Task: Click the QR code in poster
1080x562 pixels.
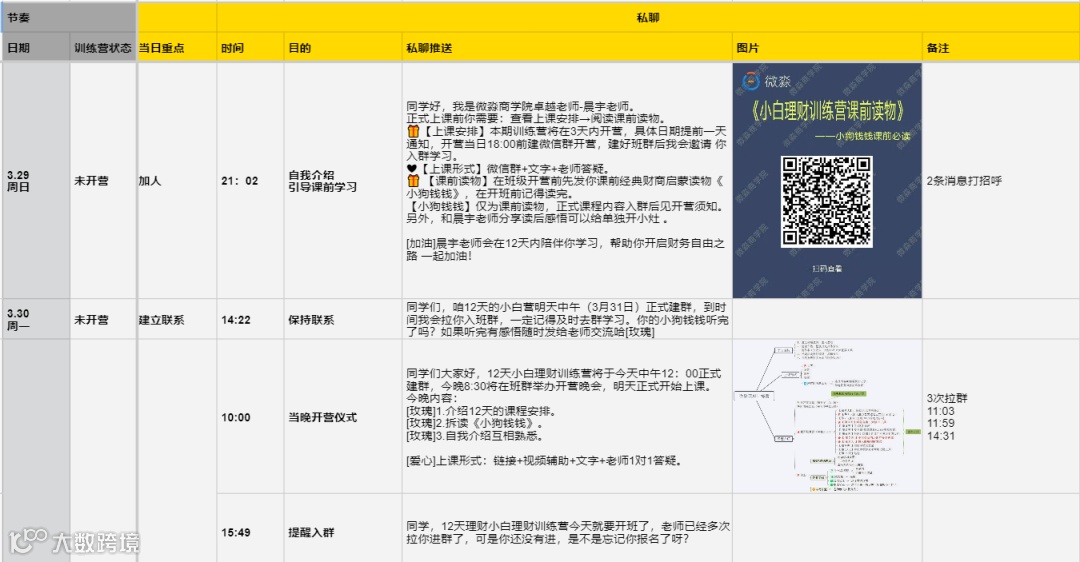Action: pyautogui.click(x=827, y=202)
